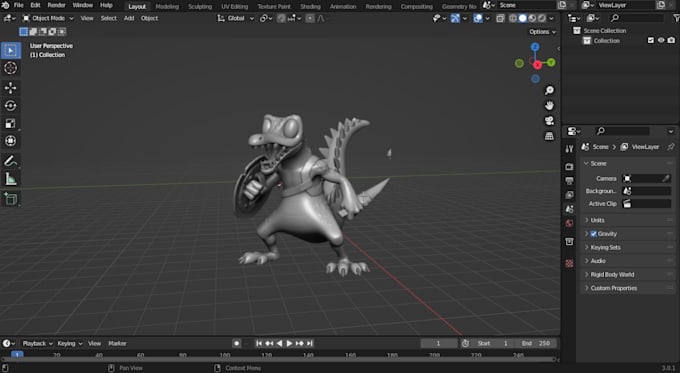The width and height of the screenshot is (680, 373).
Task: Select the Select Box tool
Action: [x=10, y=50]
